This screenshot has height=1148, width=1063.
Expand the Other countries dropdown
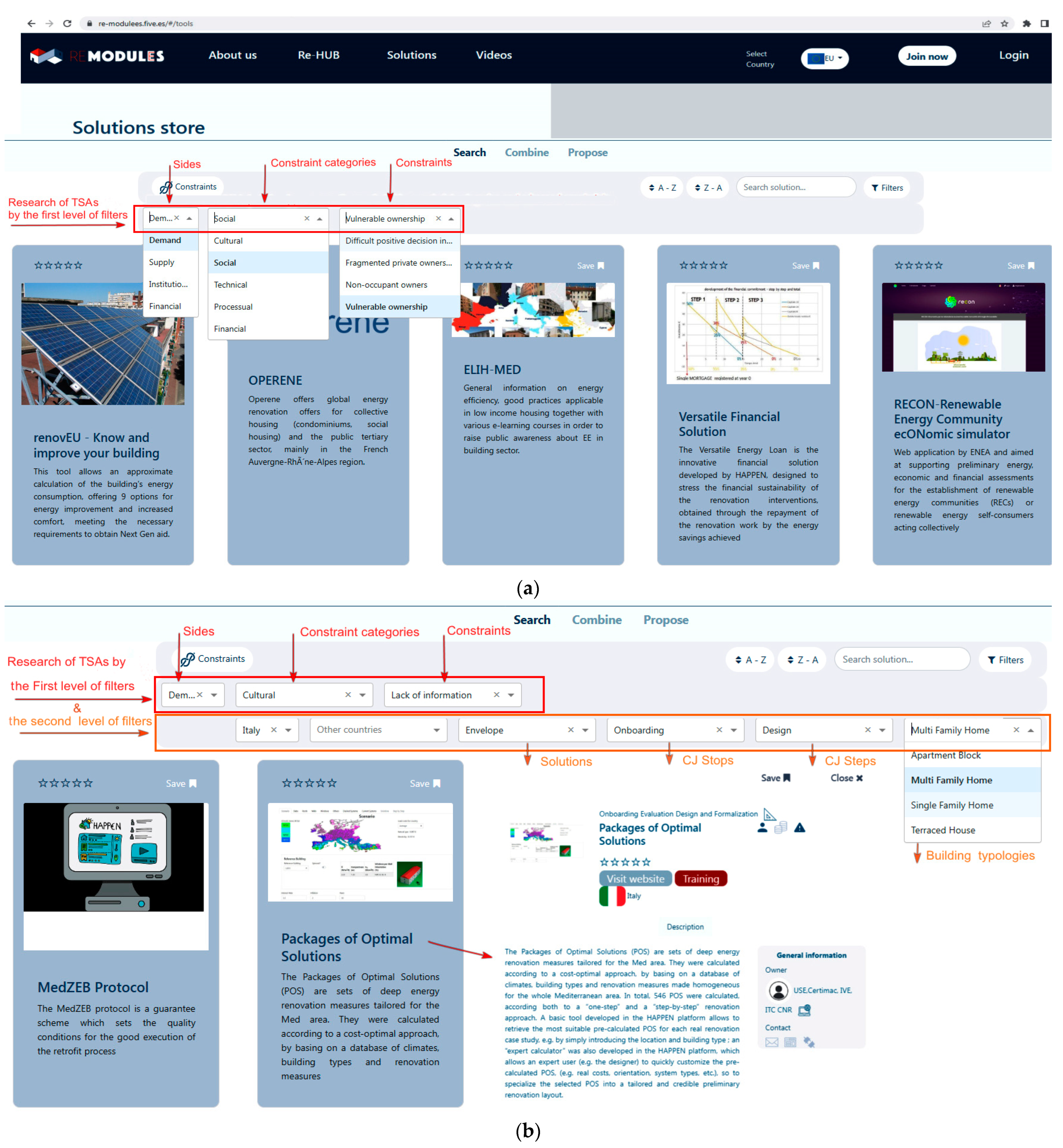click(436, 730)
